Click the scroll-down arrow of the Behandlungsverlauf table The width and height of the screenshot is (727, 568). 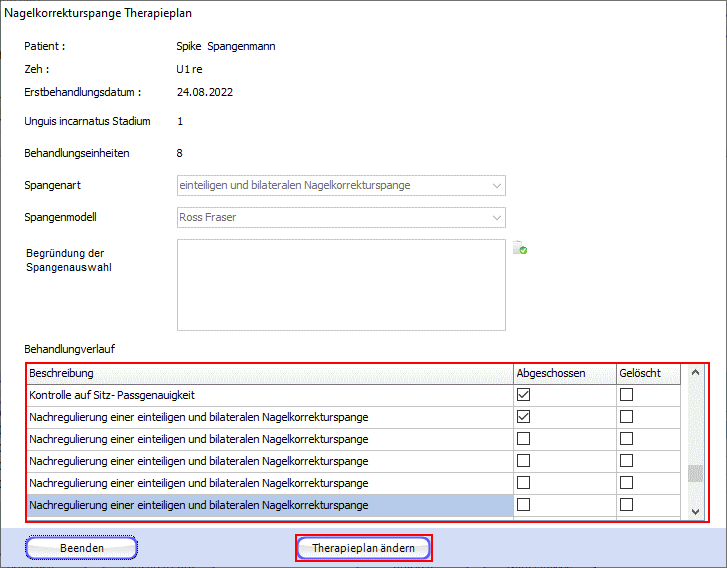(696, 511)
